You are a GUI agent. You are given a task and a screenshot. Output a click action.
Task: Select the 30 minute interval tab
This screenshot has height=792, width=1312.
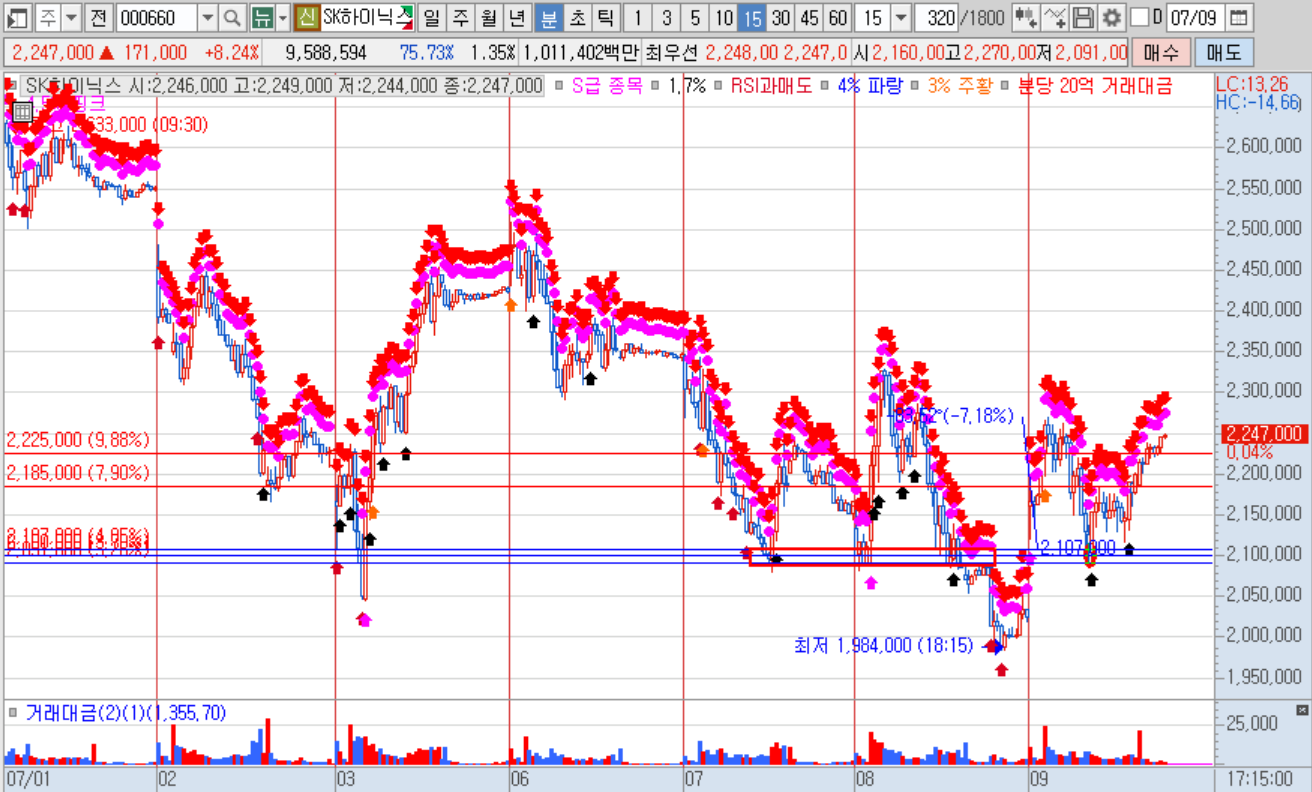pos(781,17)
